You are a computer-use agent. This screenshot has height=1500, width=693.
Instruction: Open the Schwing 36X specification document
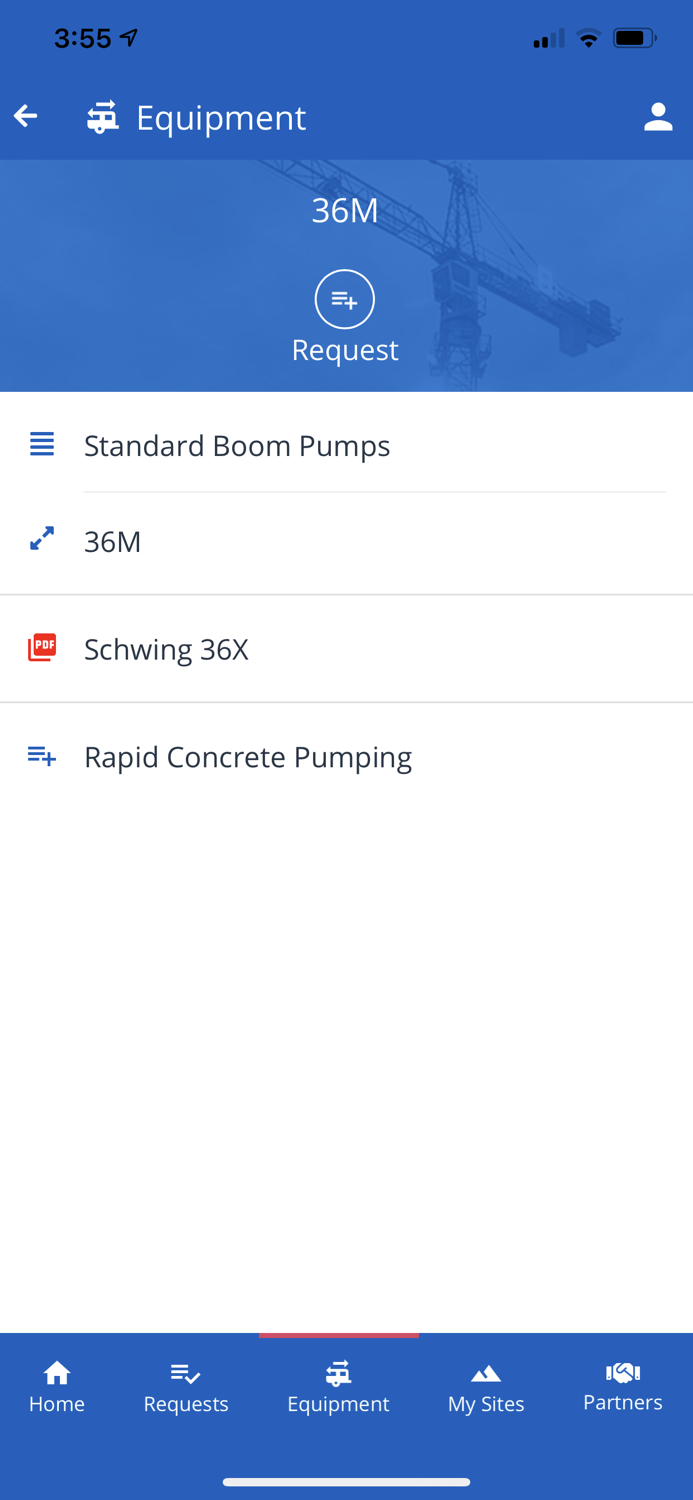click(166, 648)
